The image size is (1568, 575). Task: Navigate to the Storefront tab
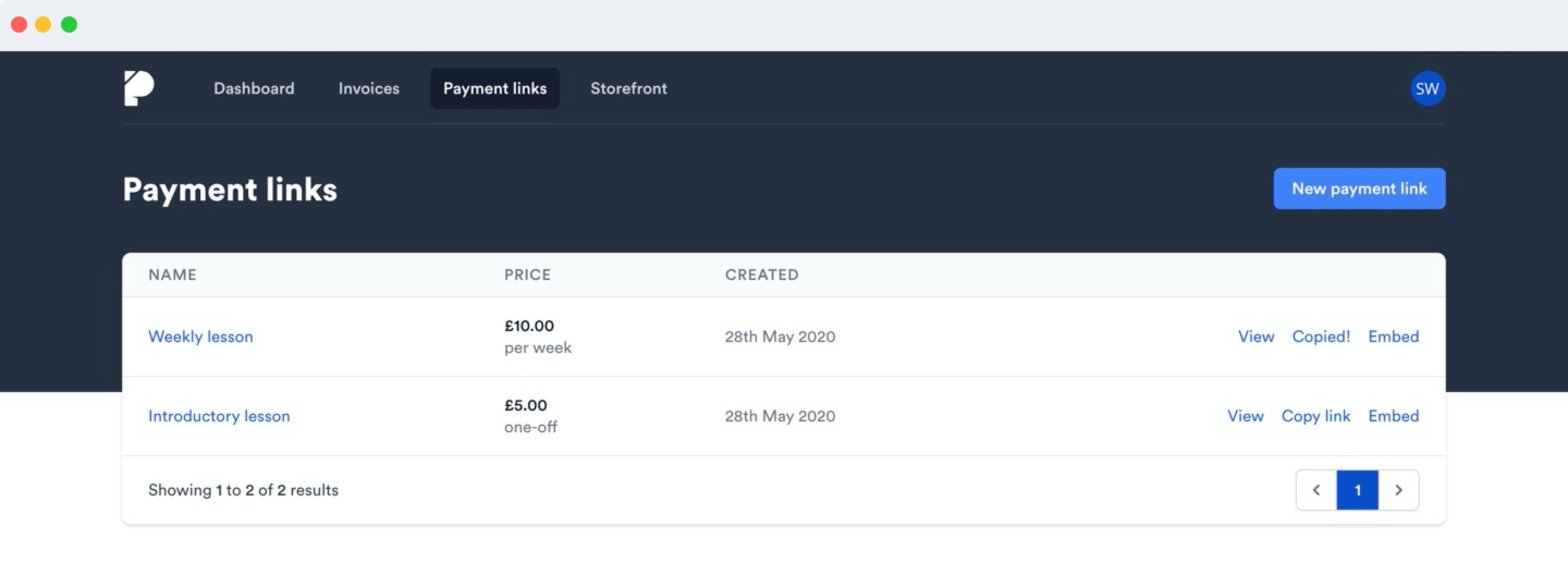(629, 89)
